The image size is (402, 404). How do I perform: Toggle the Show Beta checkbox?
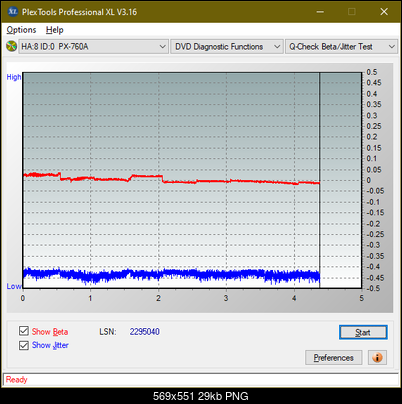click(24, 331)
